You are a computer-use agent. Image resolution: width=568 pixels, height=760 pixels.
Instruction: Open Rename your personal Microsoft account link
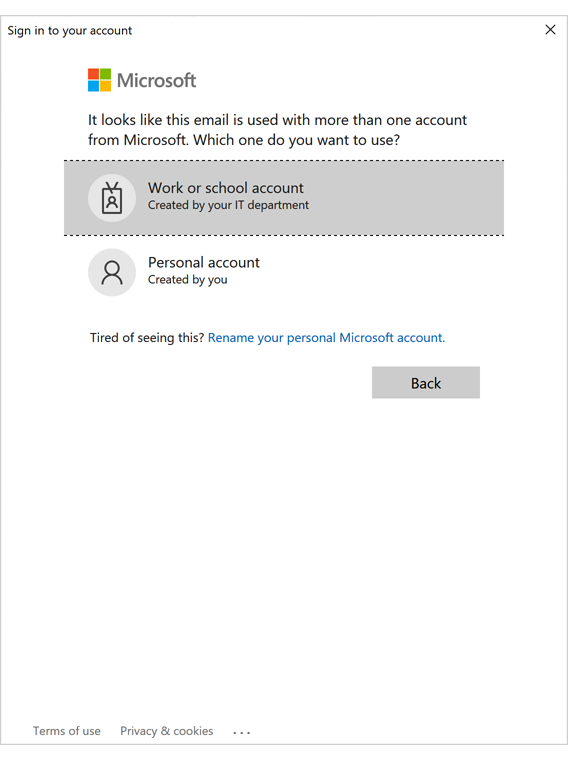326,337
